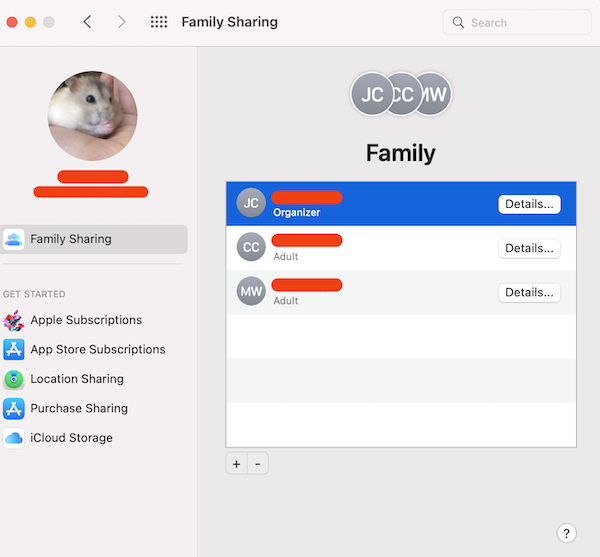This screenshot has width=600, height=557.
Task: Click the Family Sharing sidebar icon
Action: [14, 239]
